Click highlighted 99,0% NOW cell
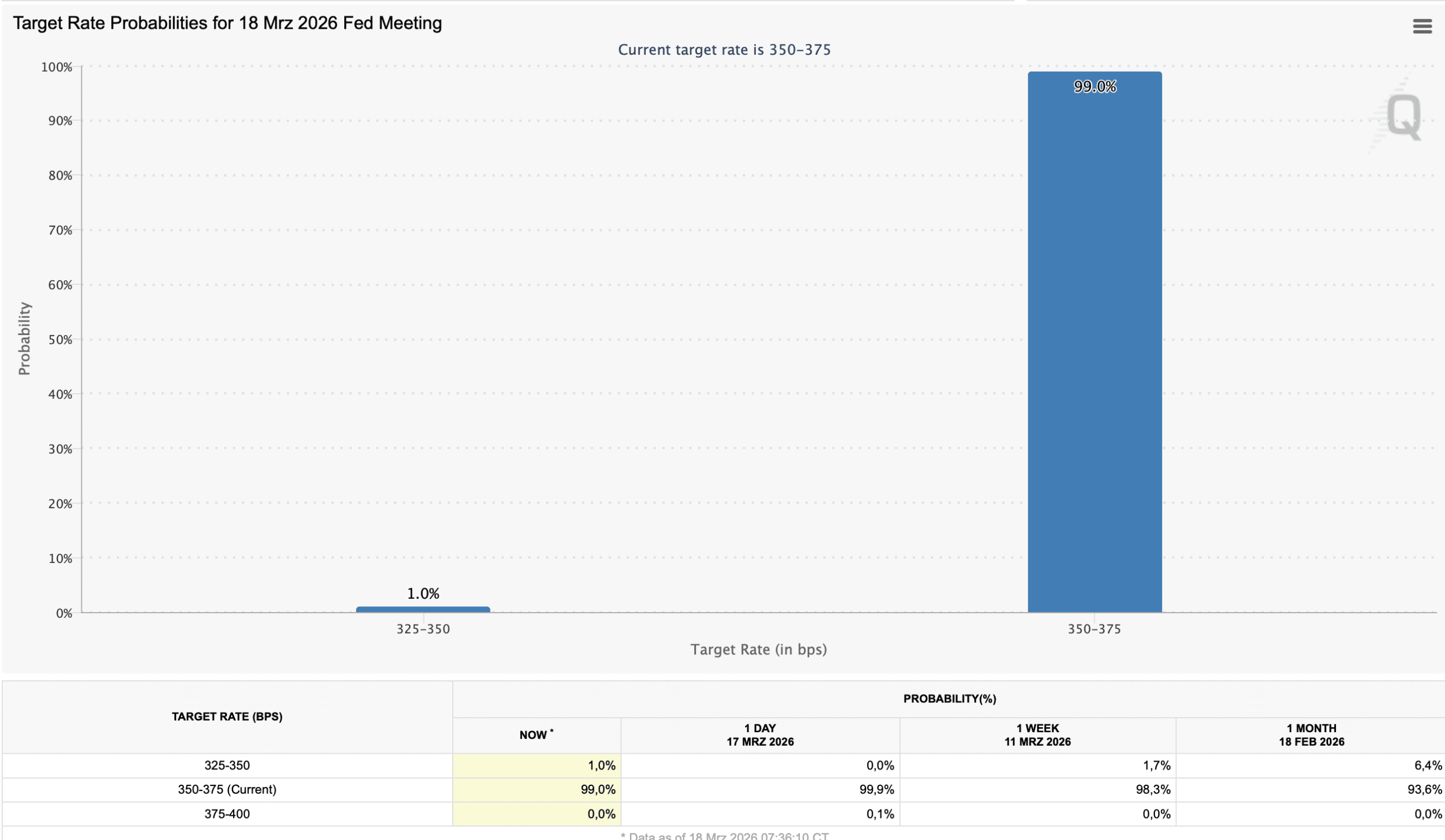 click(597, 789)
